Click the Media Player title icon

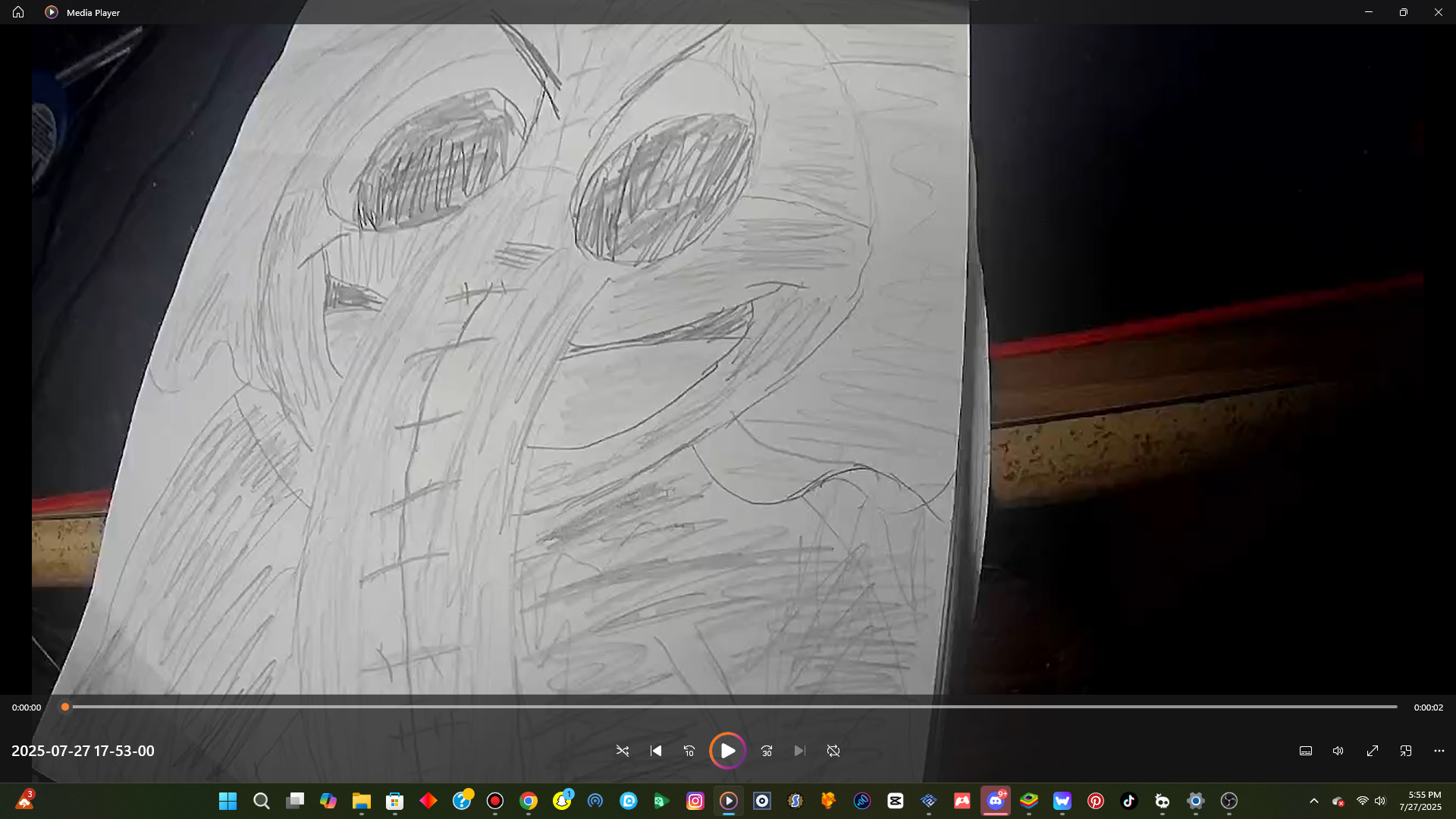click(x=52, y=12)
